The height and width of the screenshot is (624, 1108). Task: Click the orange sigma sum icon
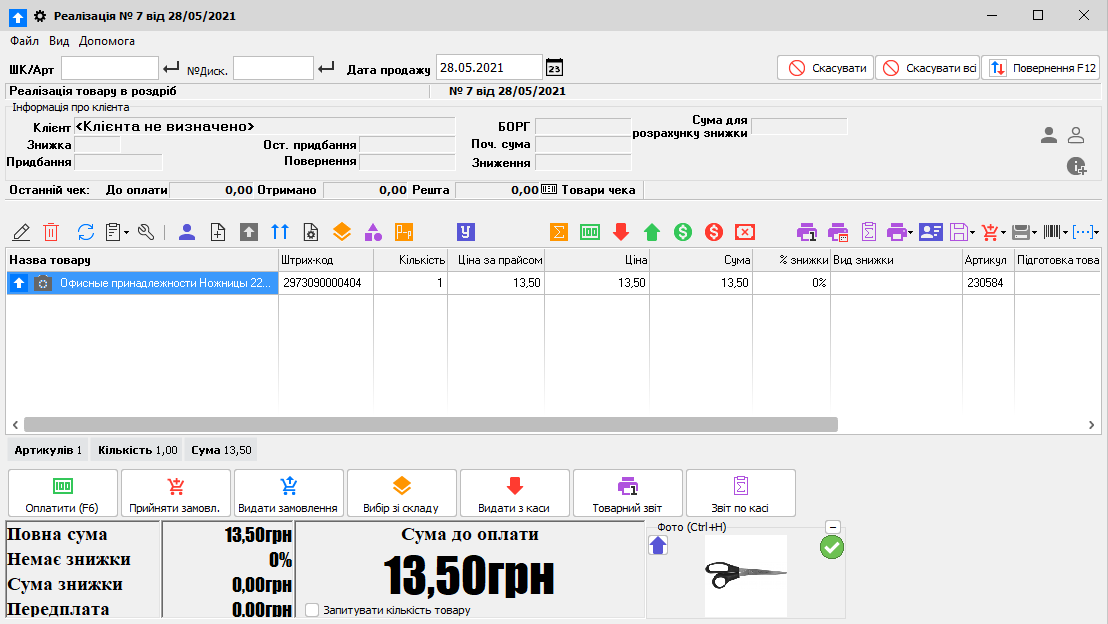tap(558, 232)
